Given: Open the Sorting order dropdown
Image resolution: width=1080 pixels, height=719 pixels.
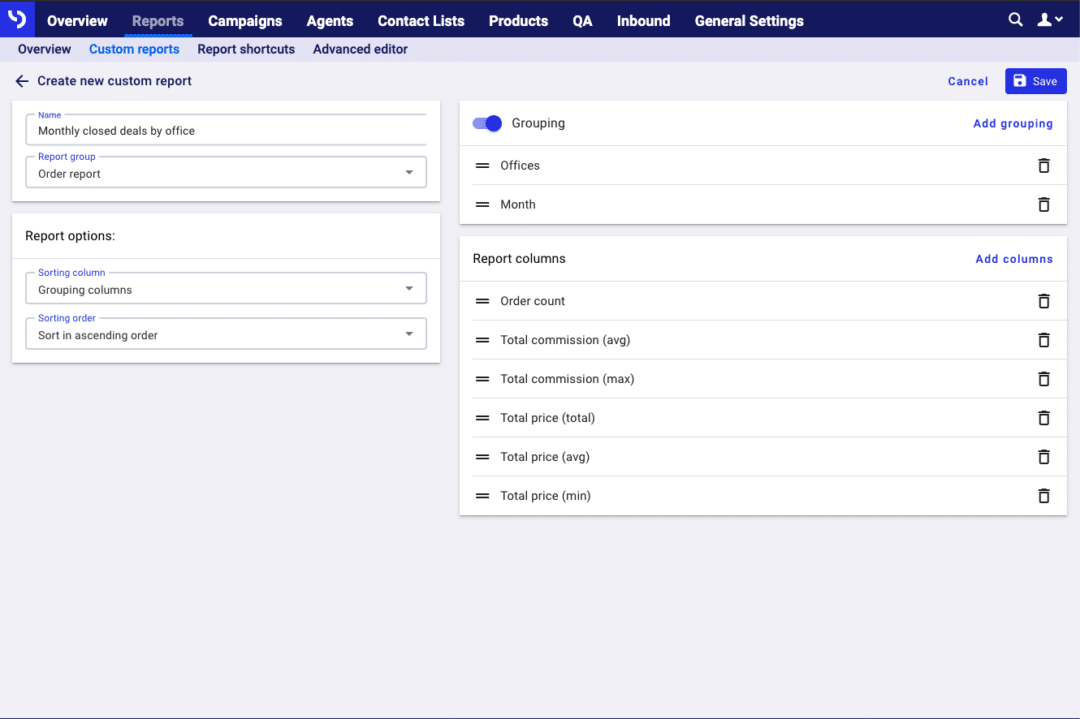Looking at the screenshot, I should pyautogui.click(x=409, y=332).
